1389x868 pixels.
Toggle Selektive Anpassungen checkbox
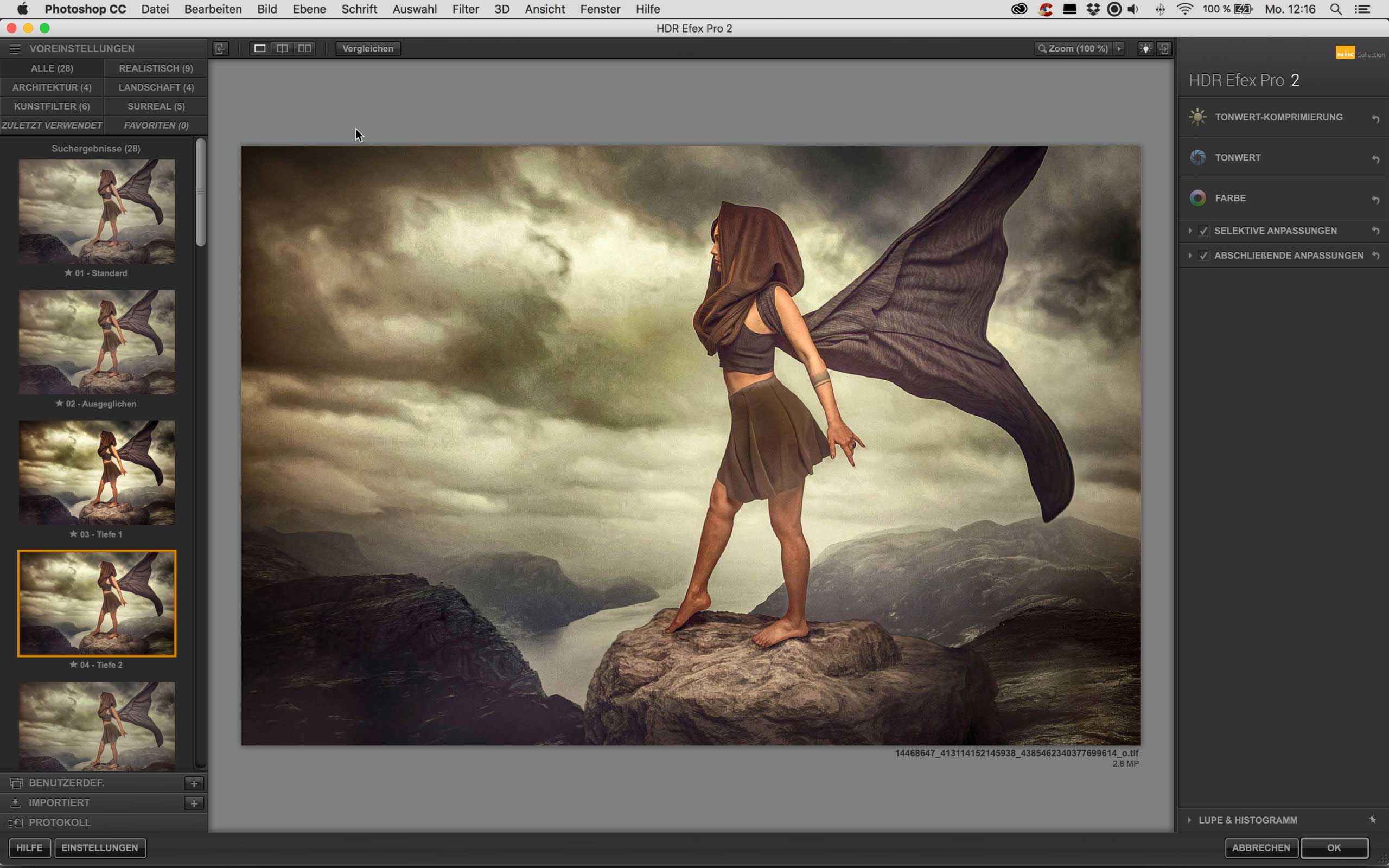(1203, 231)
